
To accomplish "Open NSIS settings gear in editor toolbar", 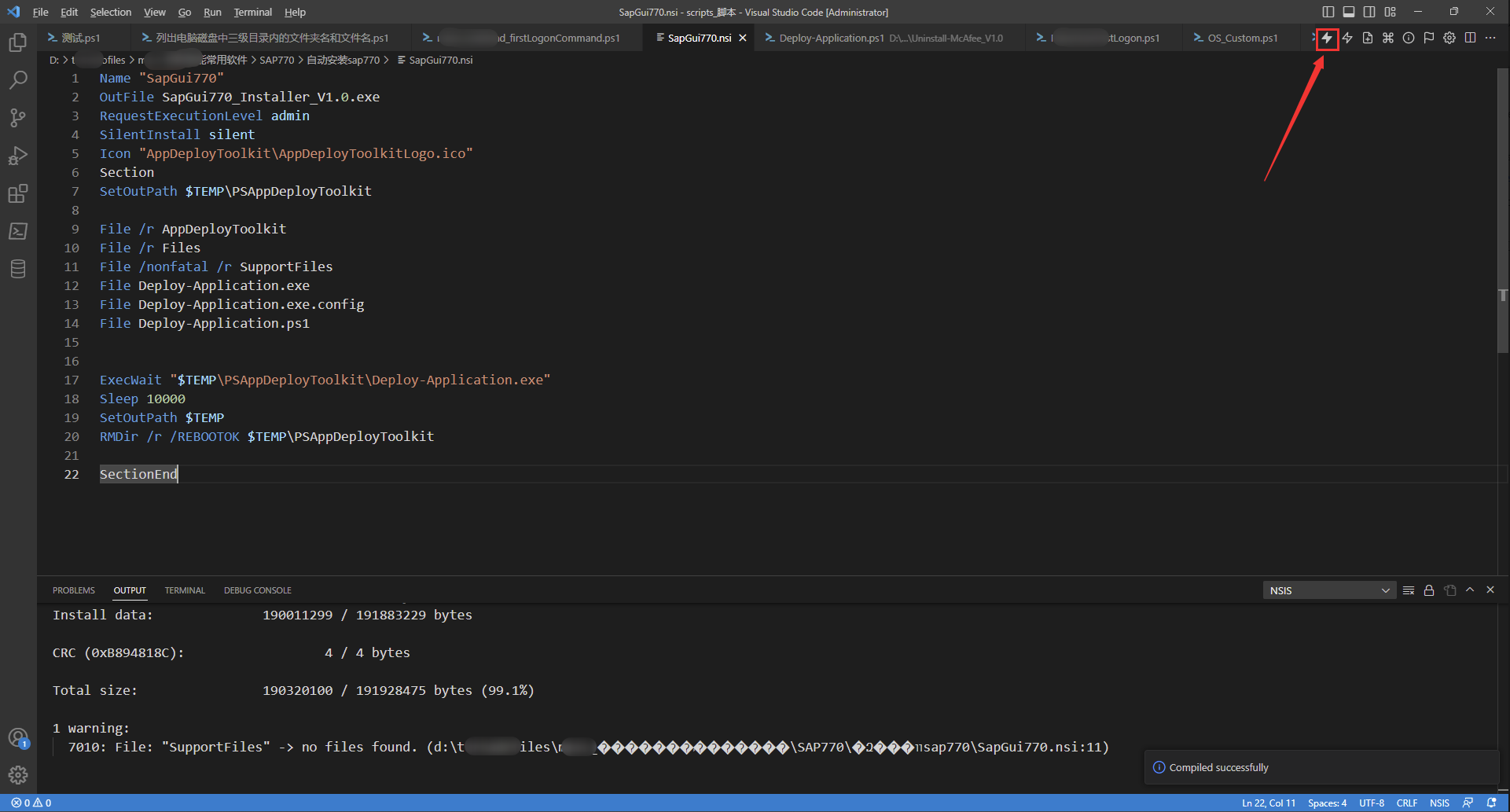I will 1449,38.
